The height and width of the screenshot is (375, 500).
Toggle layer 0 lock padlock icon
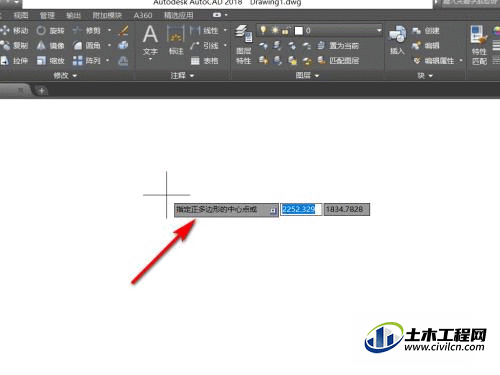point(286,31)
